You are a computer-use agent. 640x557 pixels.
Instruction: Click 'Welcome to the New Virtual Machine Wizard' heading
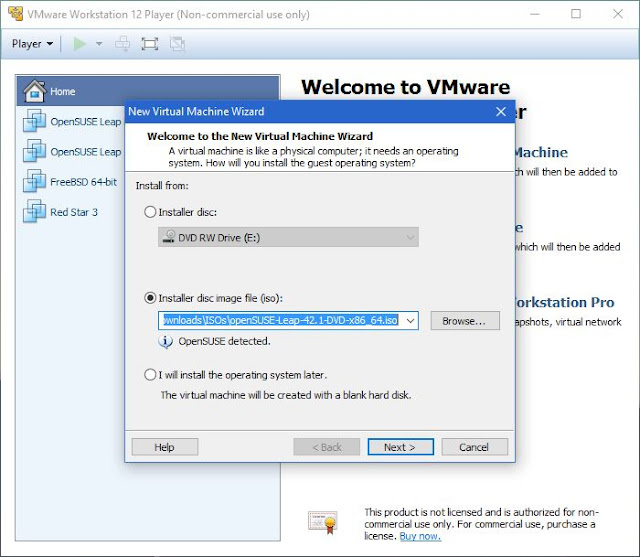(260, 136)
